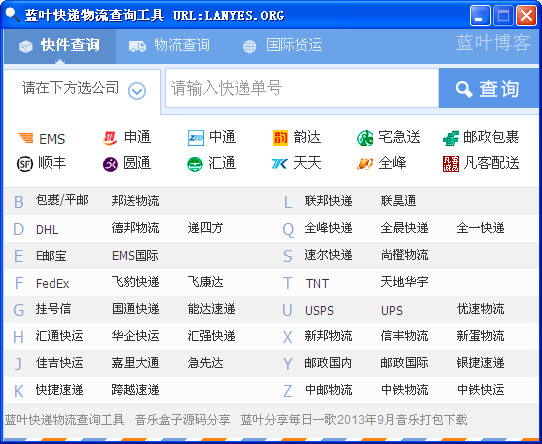Choose the 顺丰 SF logo icon
The image size is (542, 444).
point(25,164)
